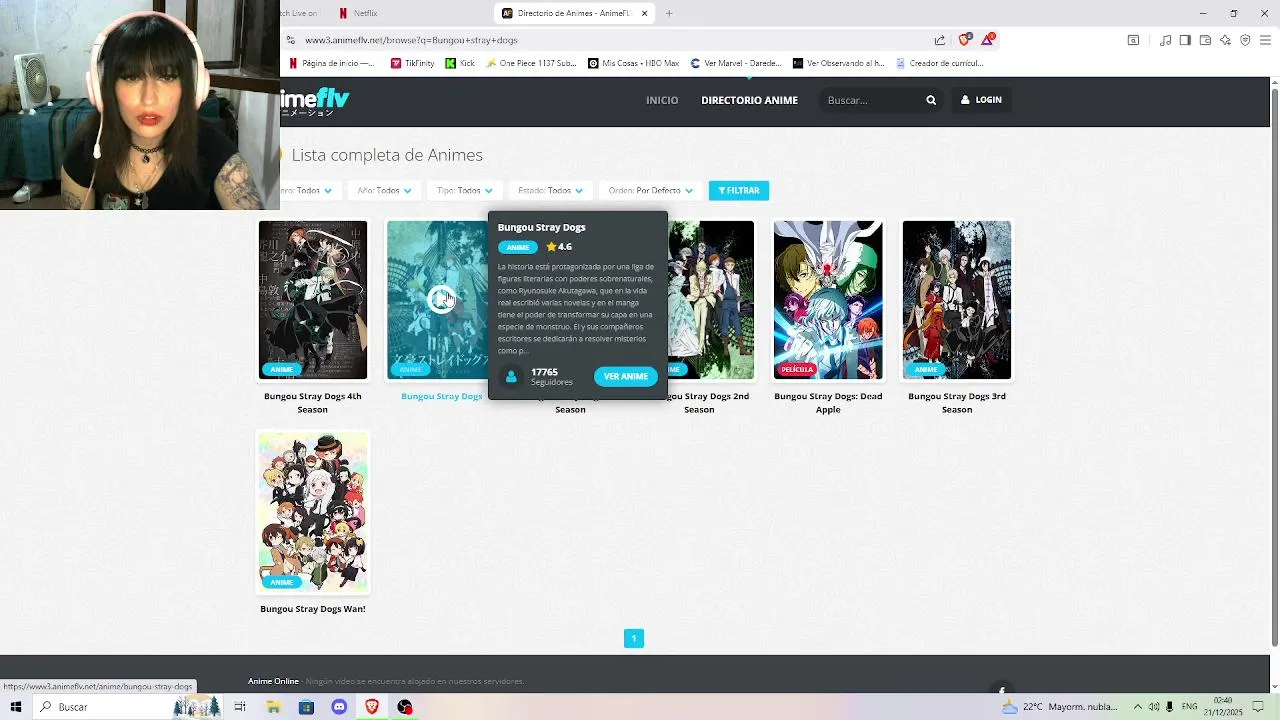Open the Ver Marvel Daredevil bookmark
1280x720 pixels.
tap(736, 63)
